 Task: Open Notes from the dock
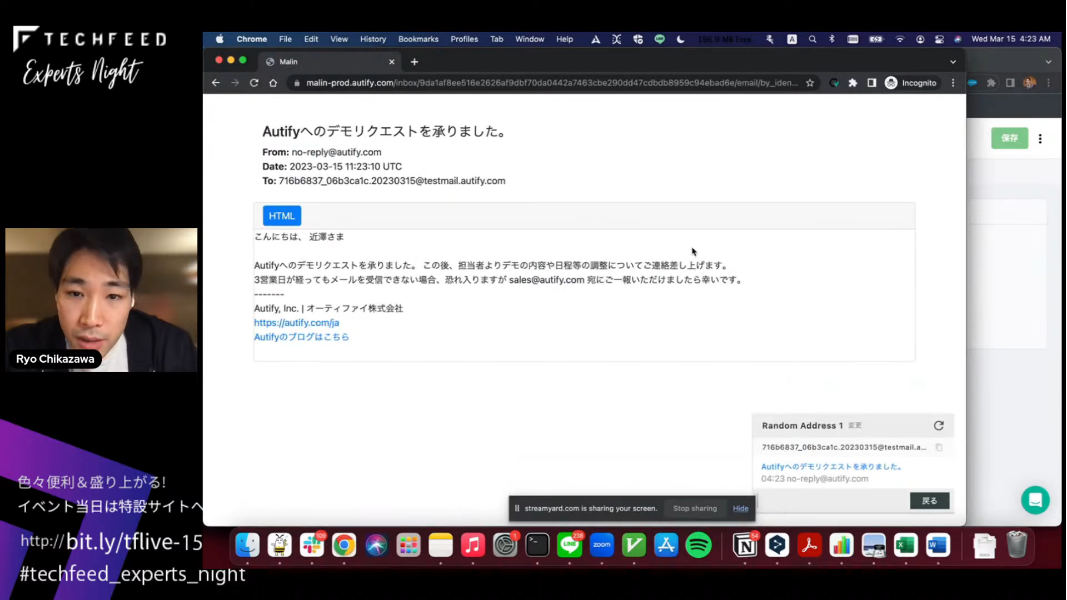[440, 545]
